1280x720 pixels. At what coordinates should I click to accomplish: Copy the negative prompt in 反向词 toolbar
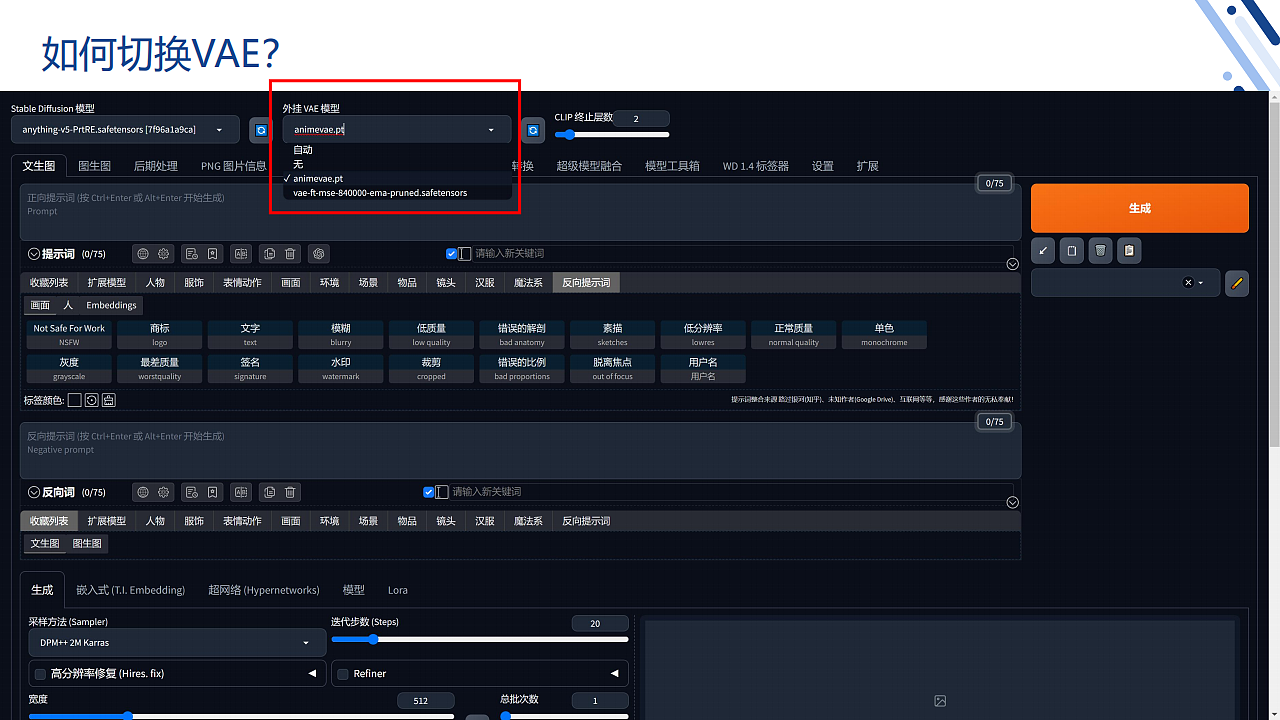point(269,492)
